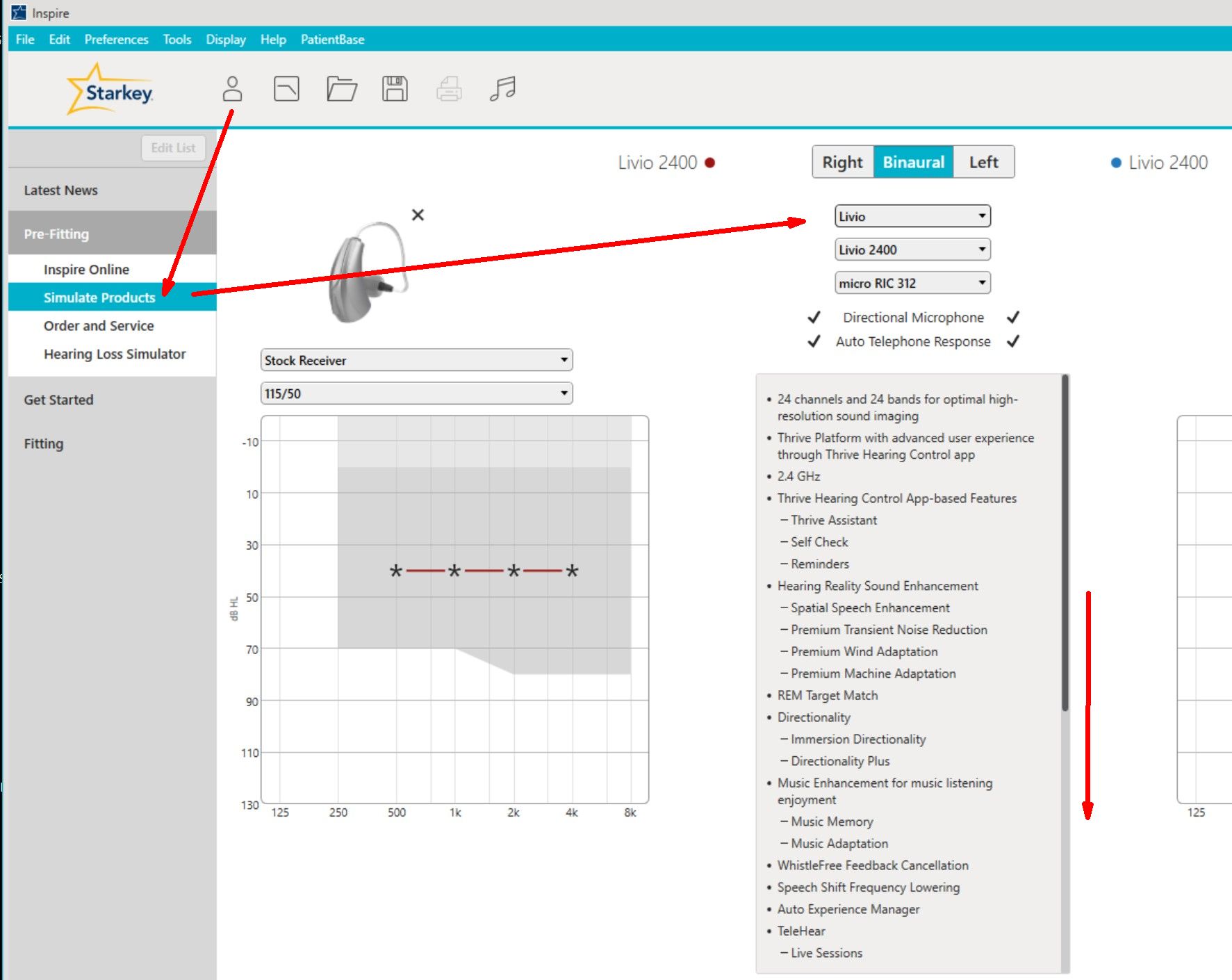The image size is (1232, 980).
Task: Open the Preferences menu
Action: point(116,40)
